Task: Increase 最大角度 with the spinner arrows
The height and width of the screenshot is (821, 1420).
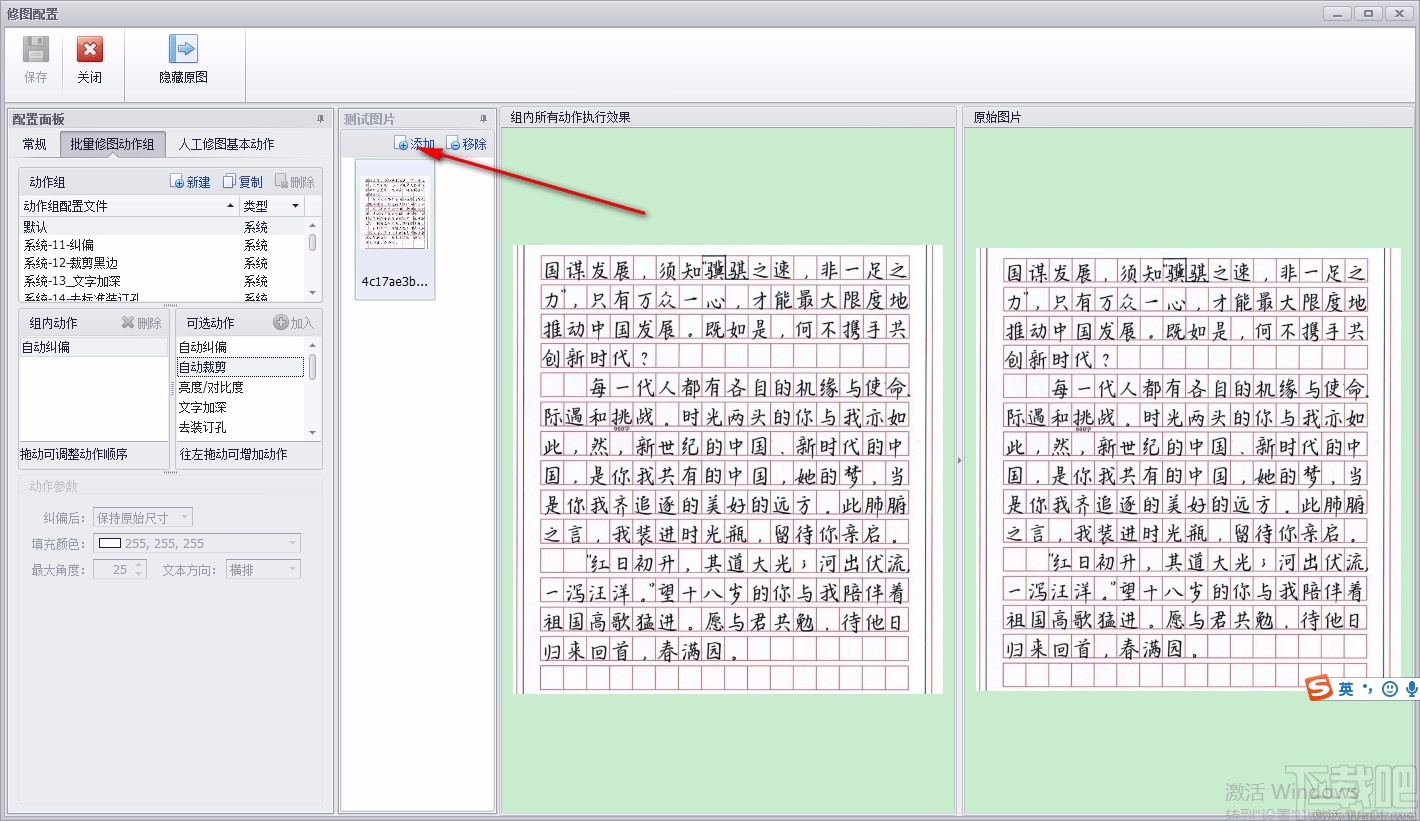Action: (x=139, y=565)
